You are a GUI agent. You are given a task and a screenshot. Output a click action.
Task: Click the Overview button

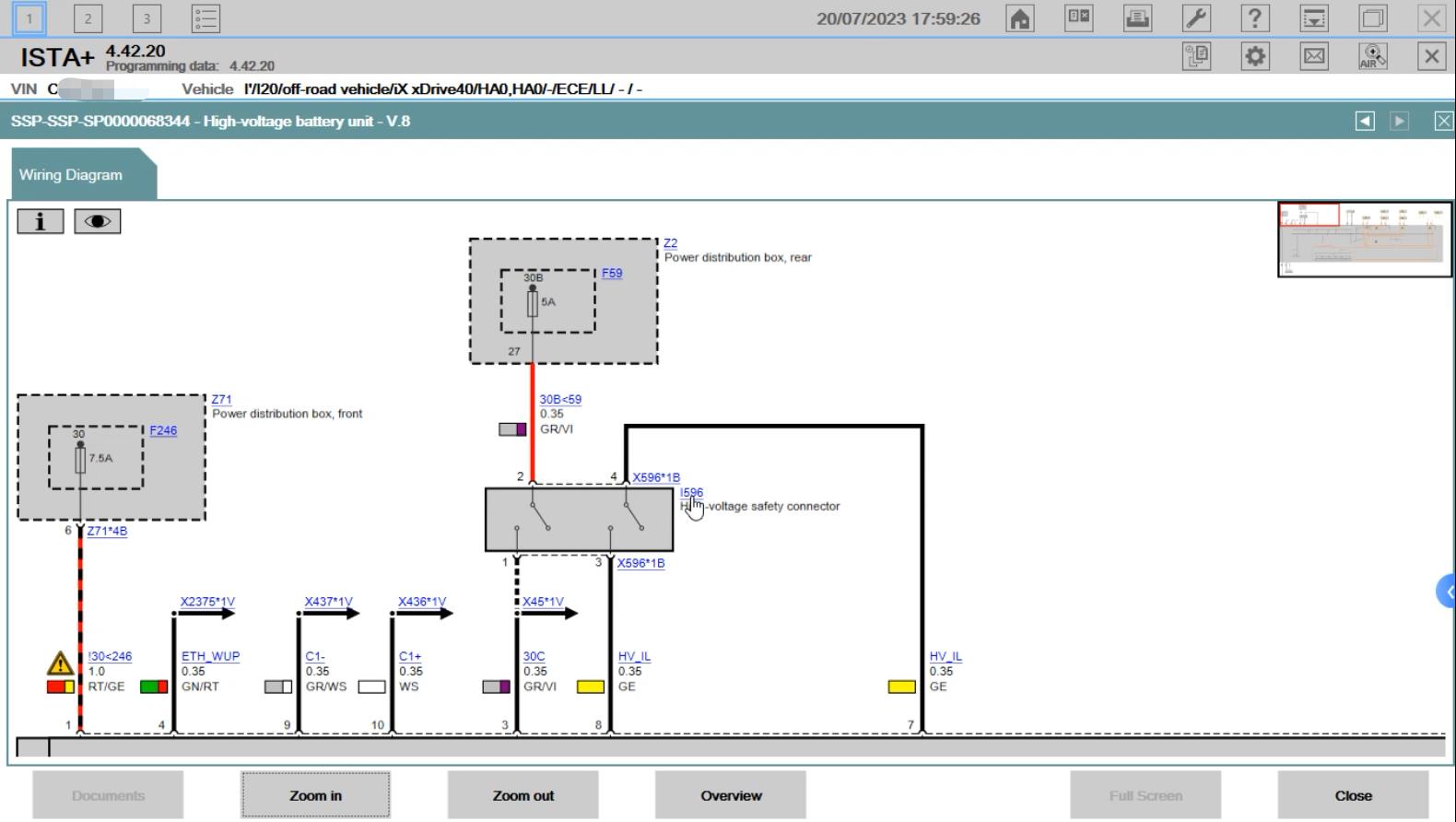[731, 795]
